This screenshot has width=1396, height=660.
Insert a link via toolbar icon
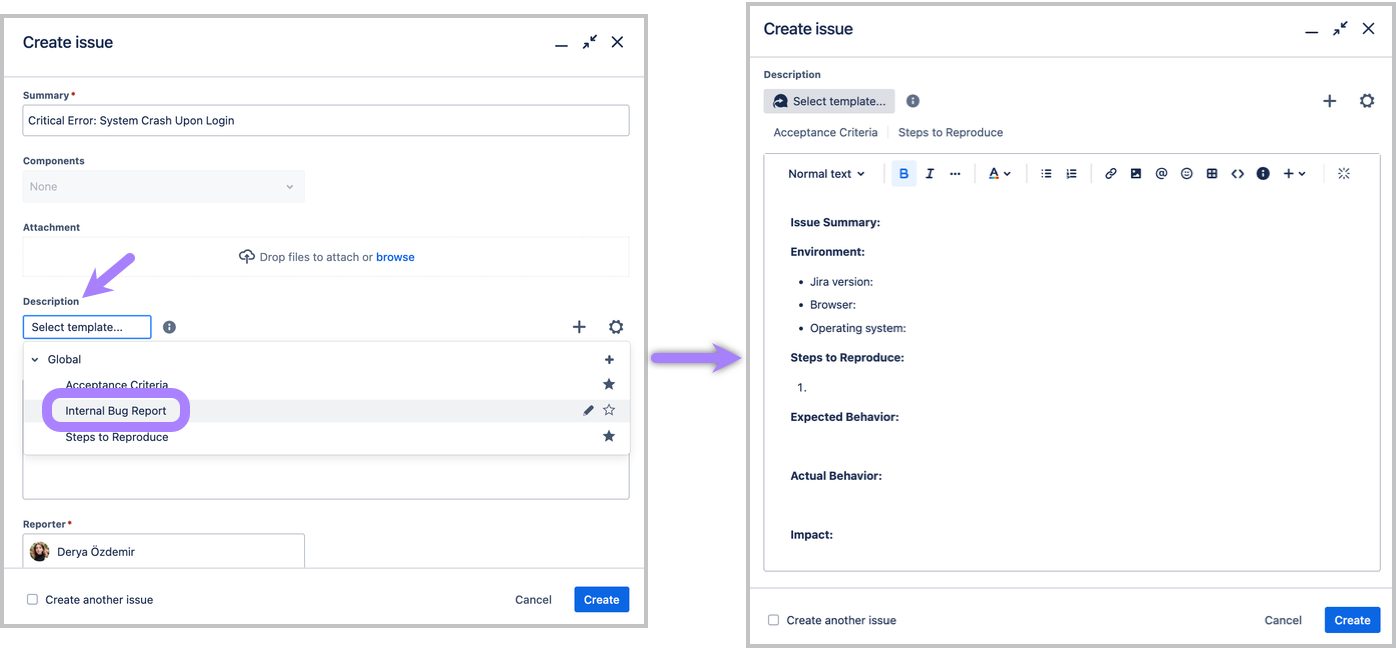click(1110, 174)
